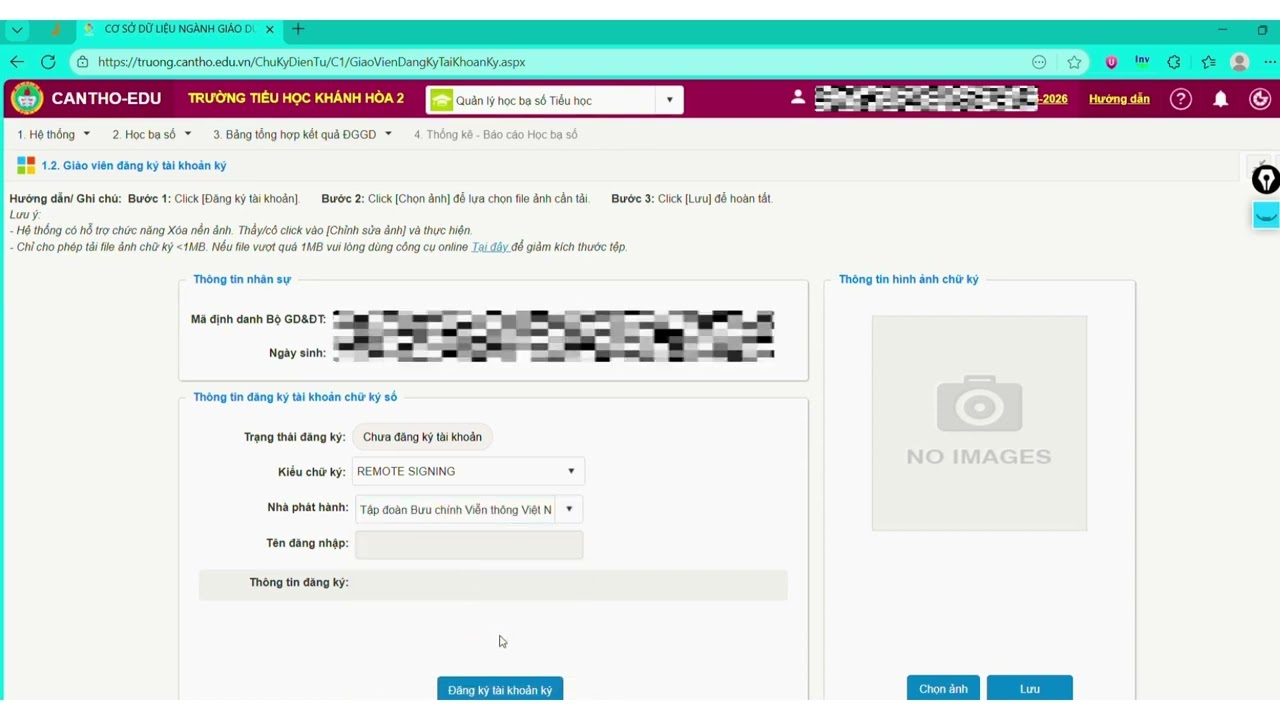Close the CƠ SỞ DỮ LIỆU tab

(270, 29)
